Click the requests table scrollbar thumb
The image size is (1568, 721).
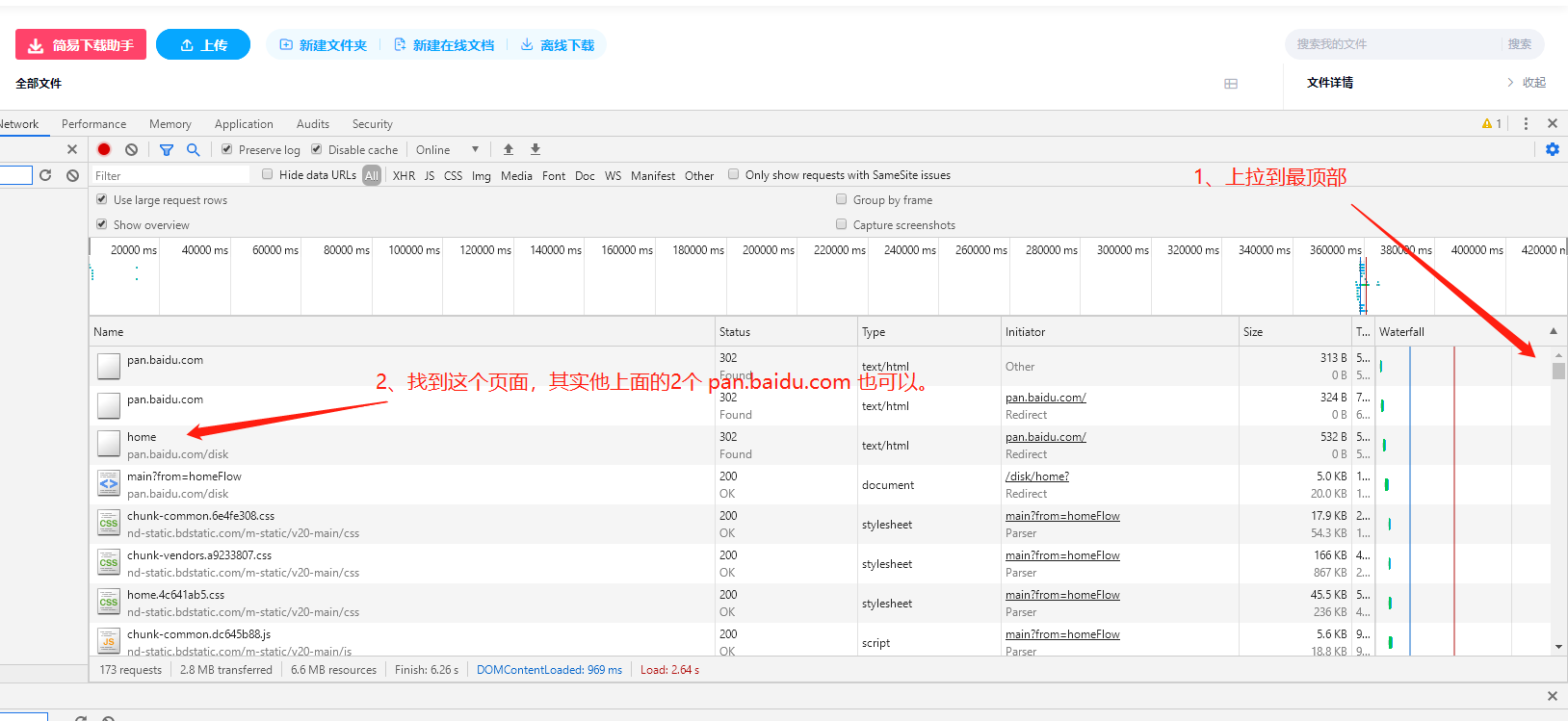[1558, 371]
